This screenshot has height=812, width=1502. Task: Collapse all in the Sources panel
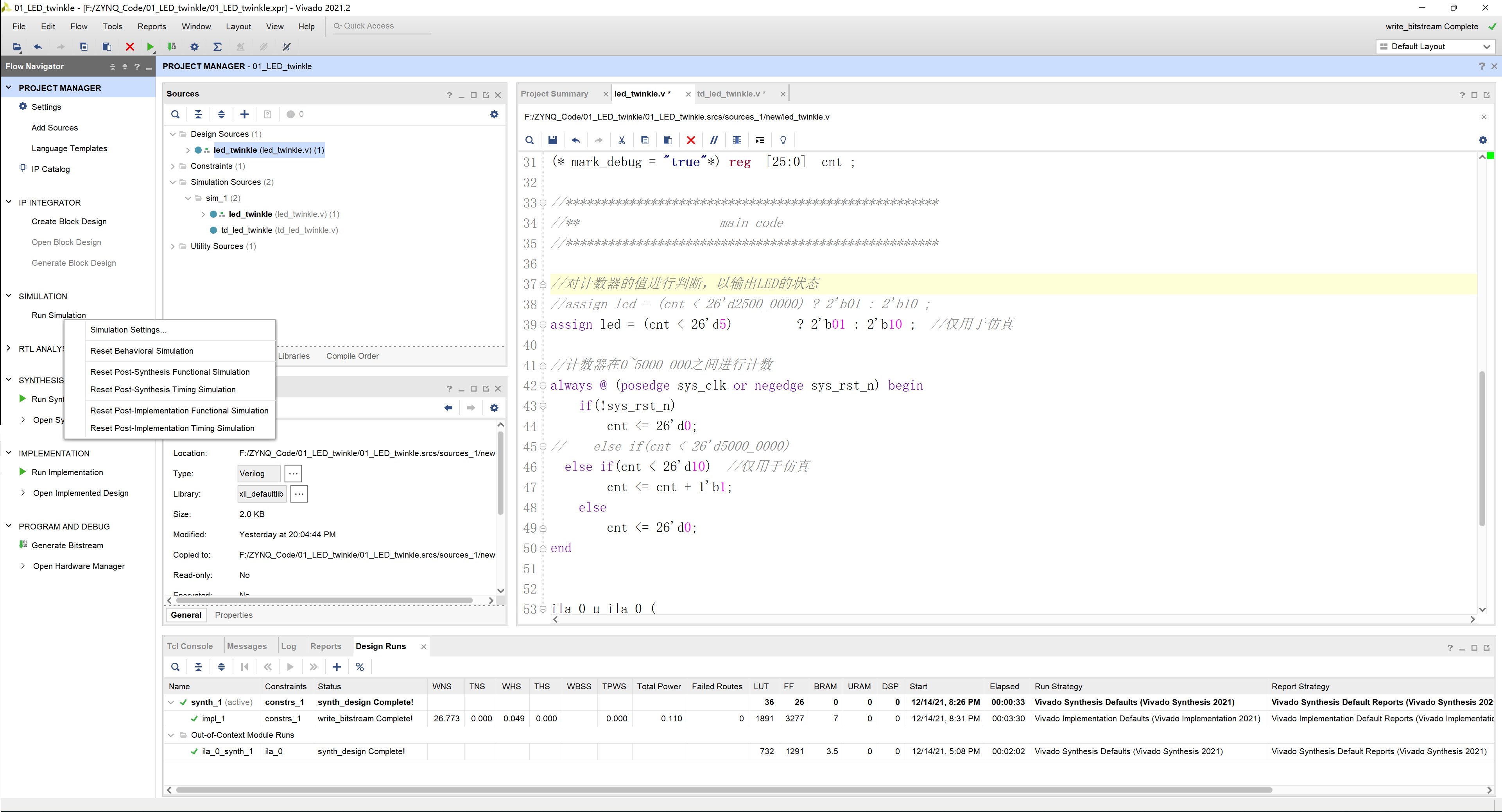(x=198, y=114)
